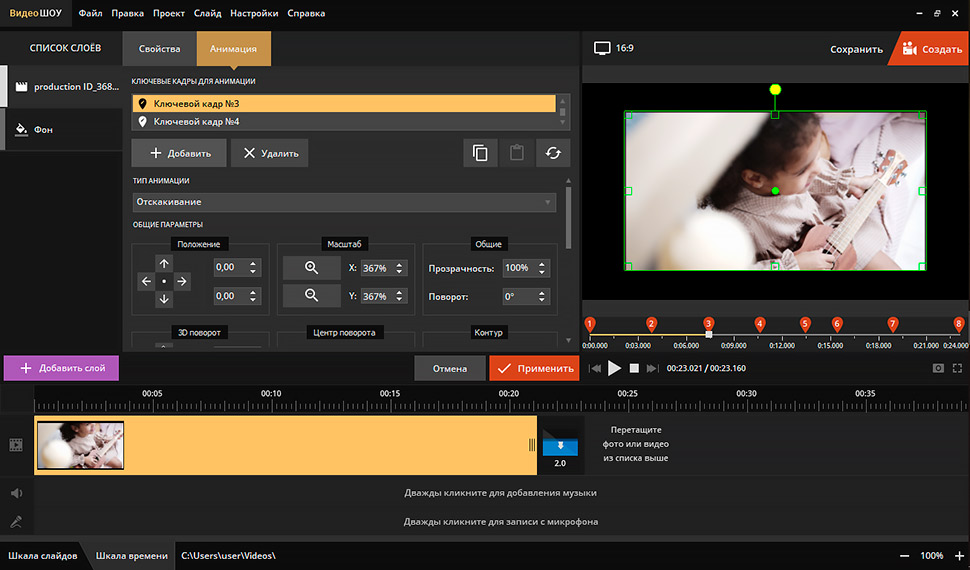This screenshot has width=970, height=570.
Task: Open the transition after the slide
Action: [560, 447]
